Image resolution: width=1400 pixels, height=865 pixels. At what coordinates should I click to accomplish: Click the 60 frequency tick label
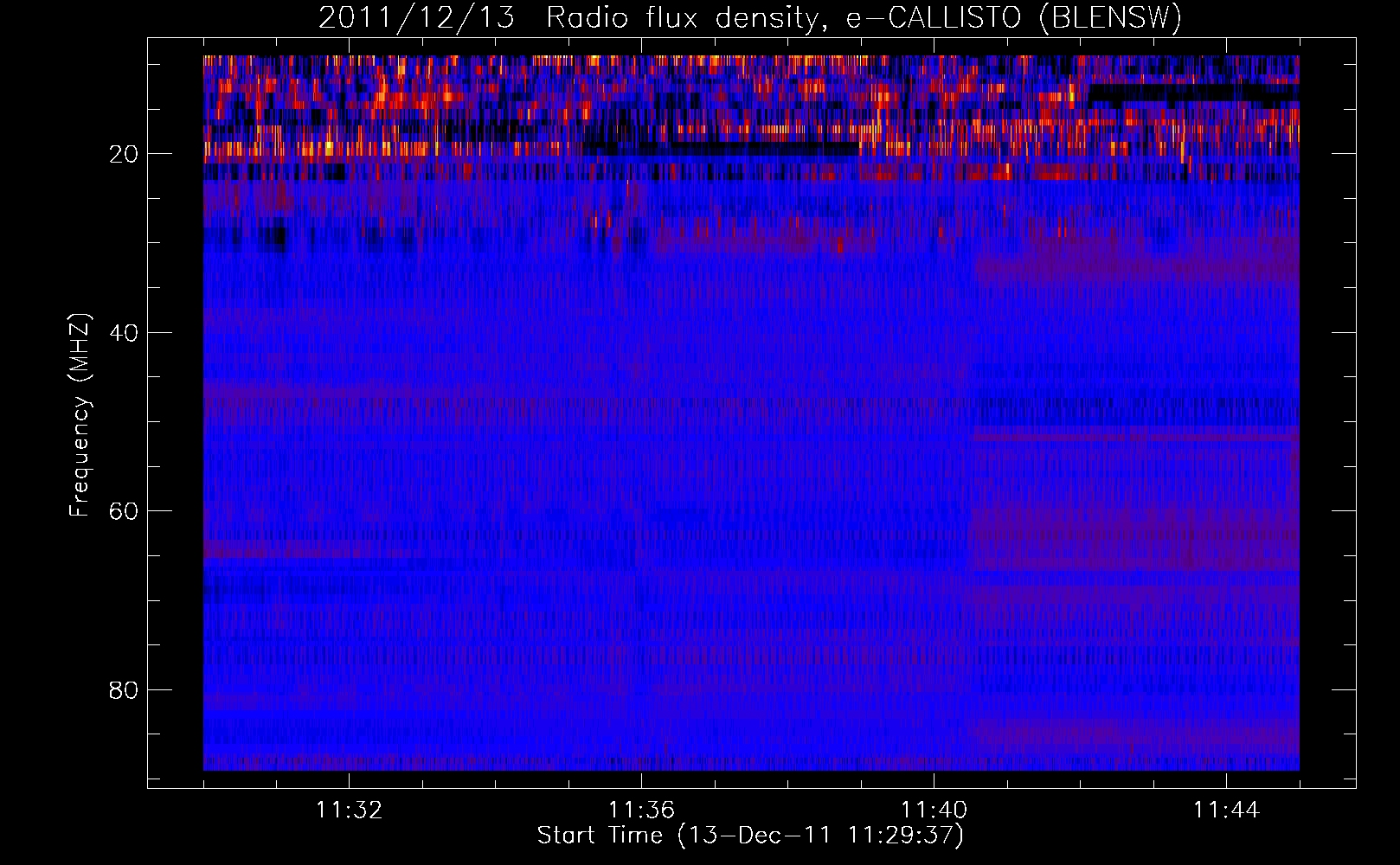[x=125, y=511]
